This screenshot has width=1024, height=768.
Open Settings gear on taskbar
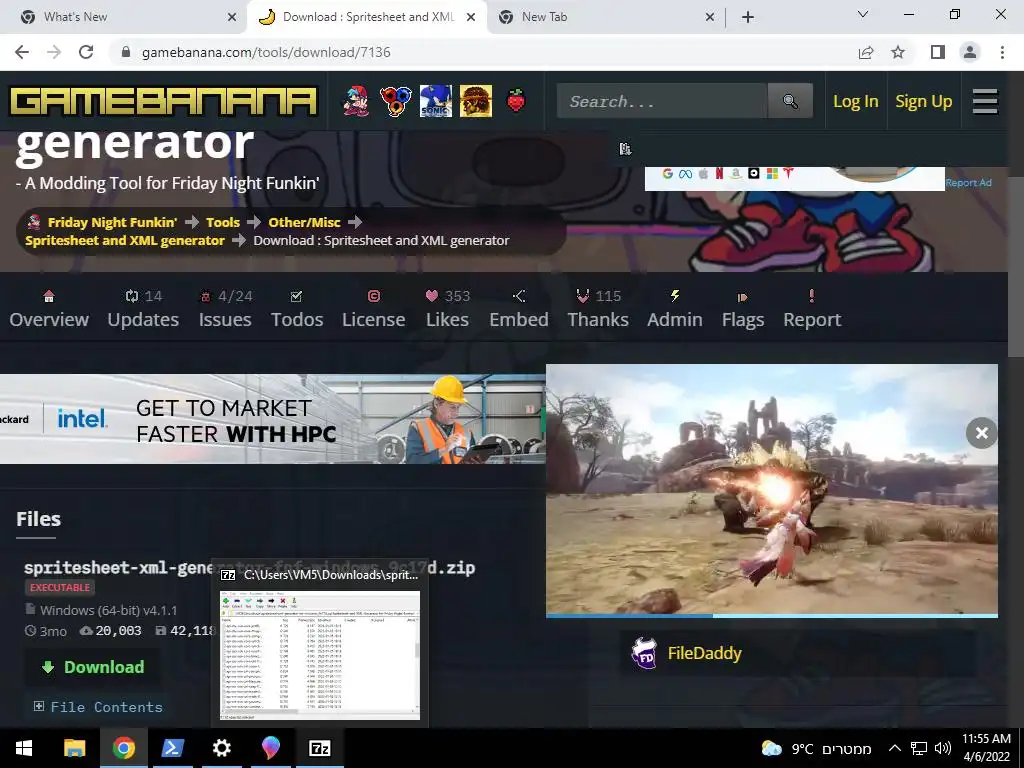[x=221, y=748]
